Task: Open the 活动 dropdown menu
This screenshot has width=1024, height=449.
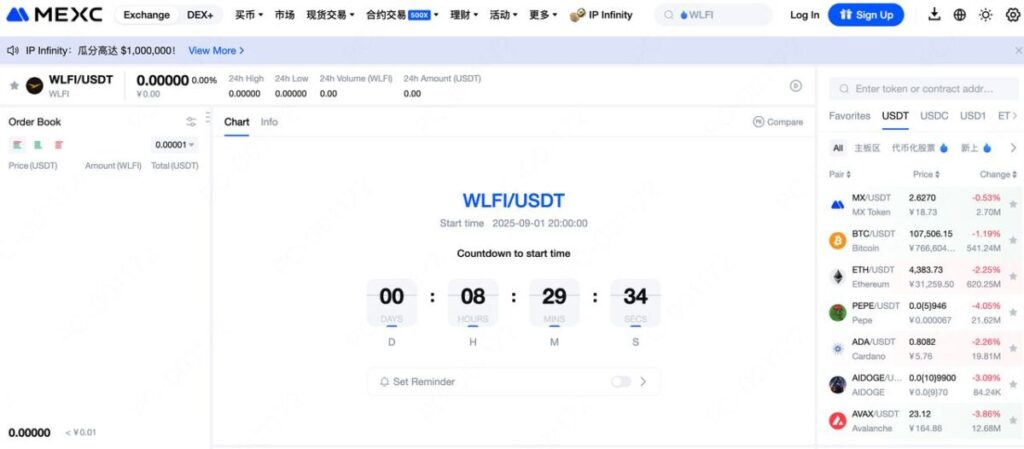Action: [x=504, y=14]
